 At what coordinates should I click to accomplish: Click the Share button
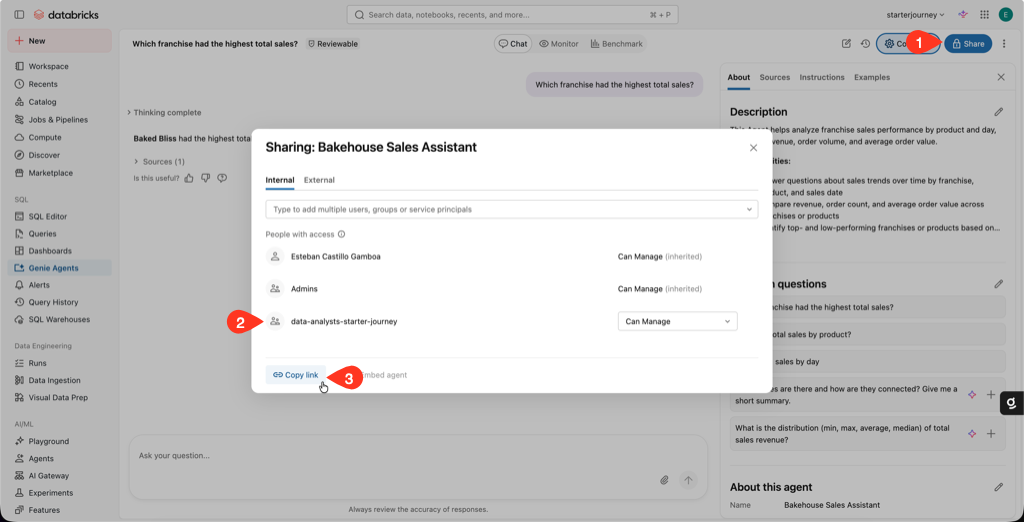pos(968,44)
